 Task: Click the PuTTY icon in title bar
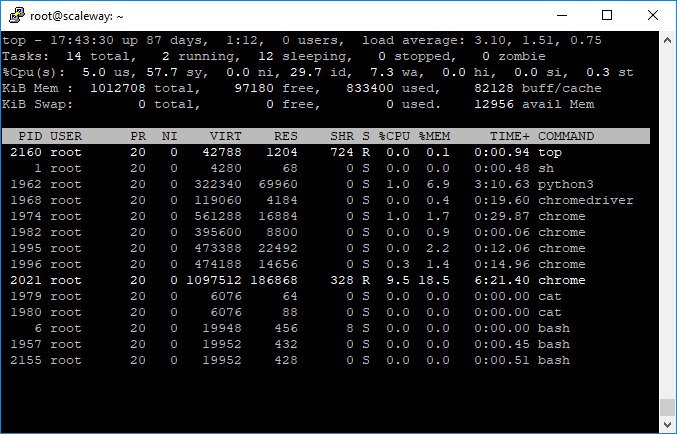(x=16, y=16)
